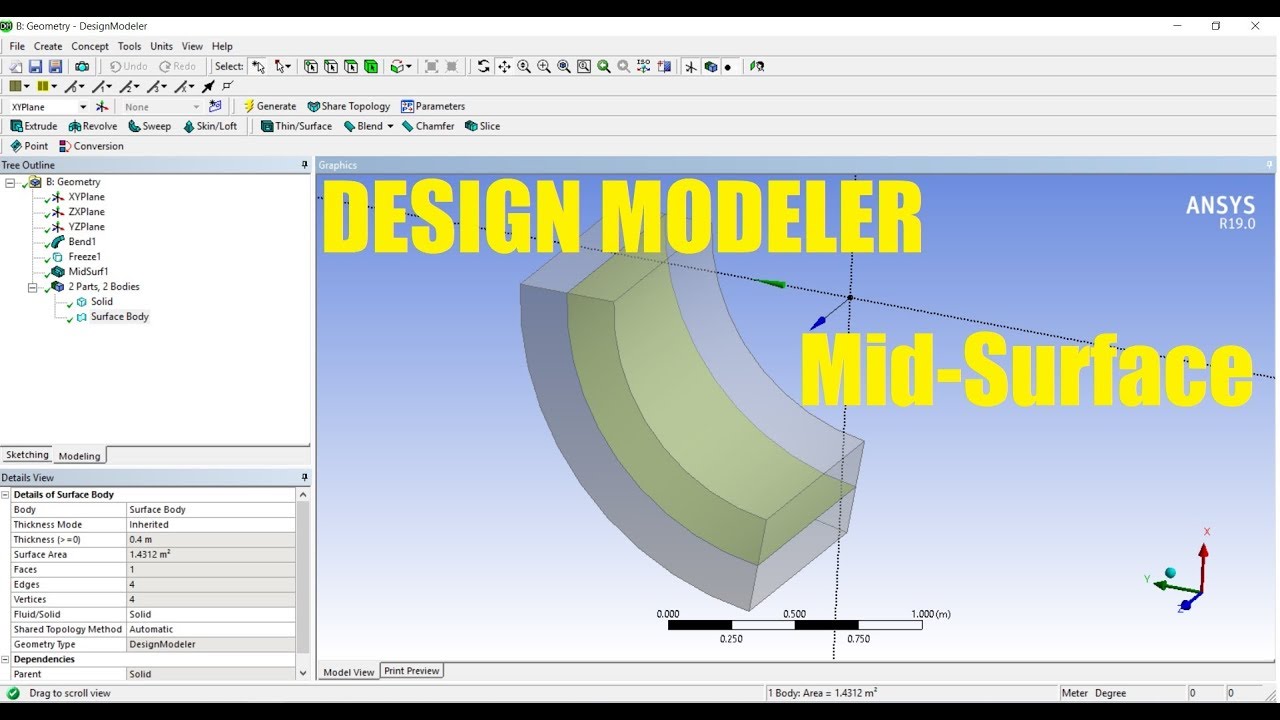
Task: Select the Chamfer tool
Action: (427, 126)
